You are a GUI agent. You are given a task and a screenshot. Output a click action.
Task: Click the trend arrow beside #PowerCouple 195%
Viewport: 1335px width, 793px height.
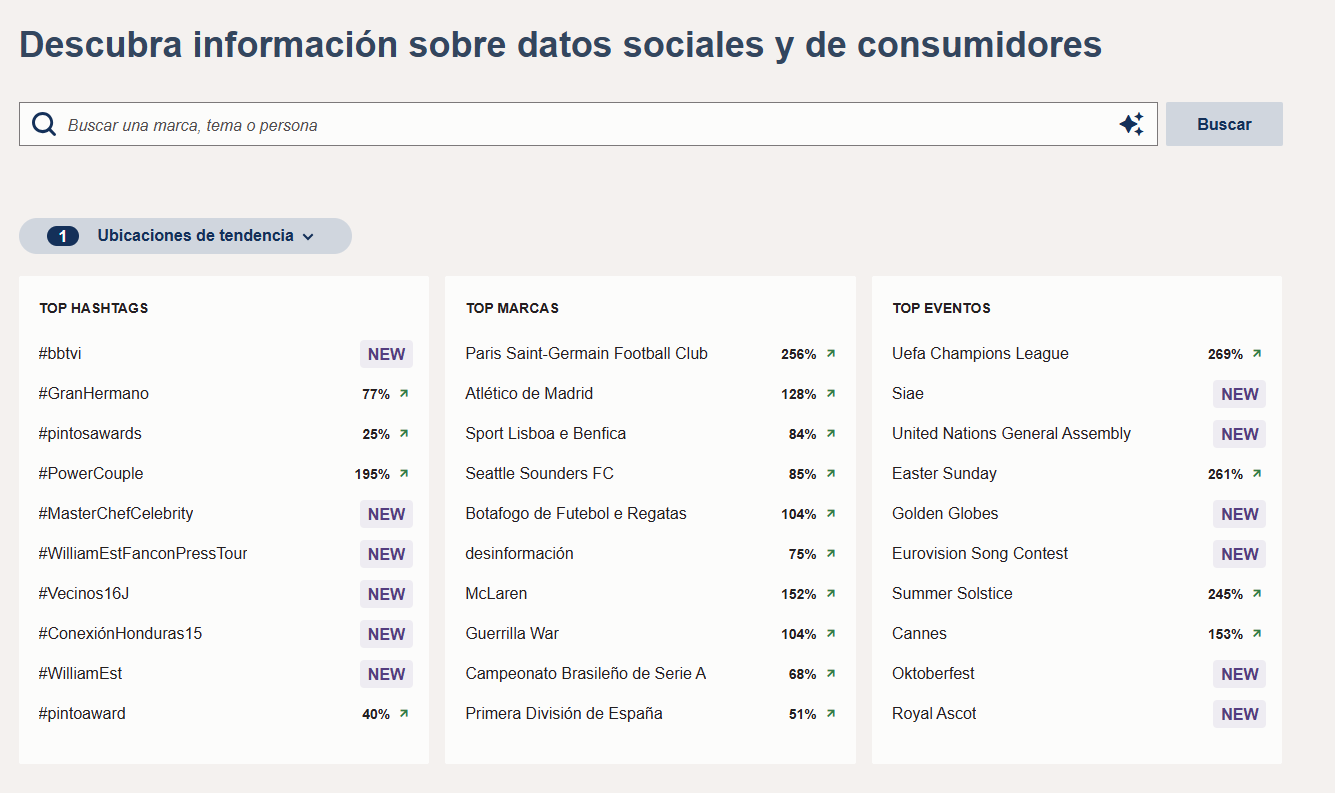point(404,474)
